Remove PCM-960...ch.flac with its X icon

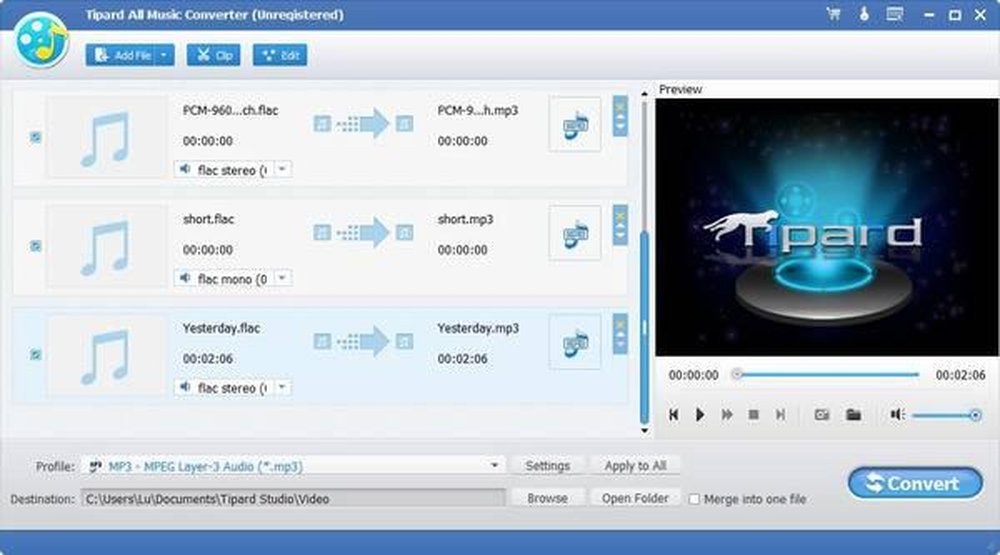[x=620, y=106]
